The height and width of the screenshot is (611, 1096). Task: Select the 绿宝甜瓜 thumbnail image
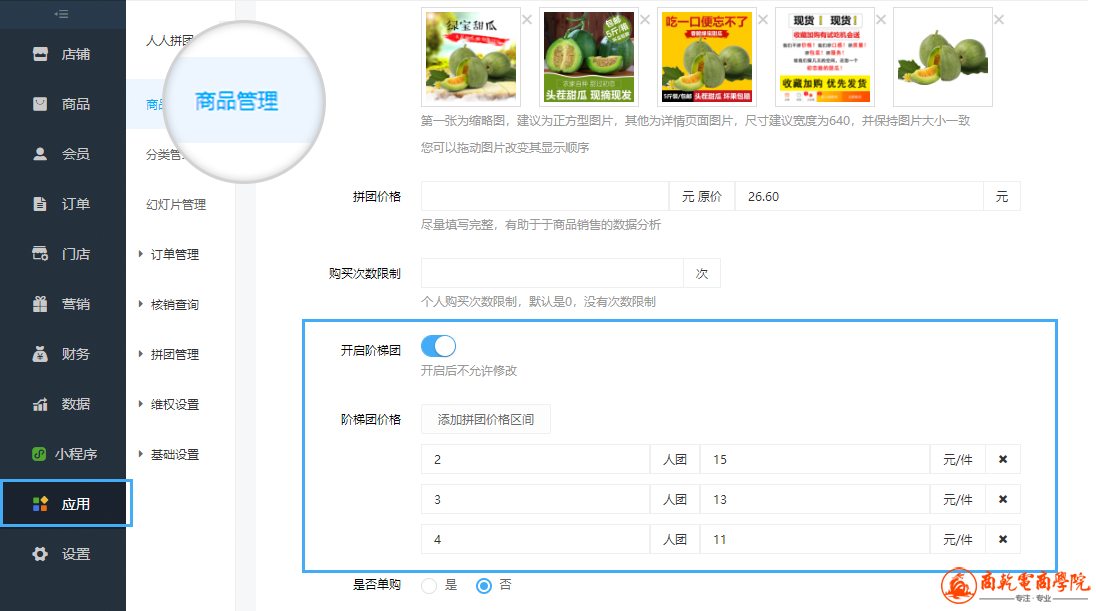pyautogui.click(x=471, y=57)
